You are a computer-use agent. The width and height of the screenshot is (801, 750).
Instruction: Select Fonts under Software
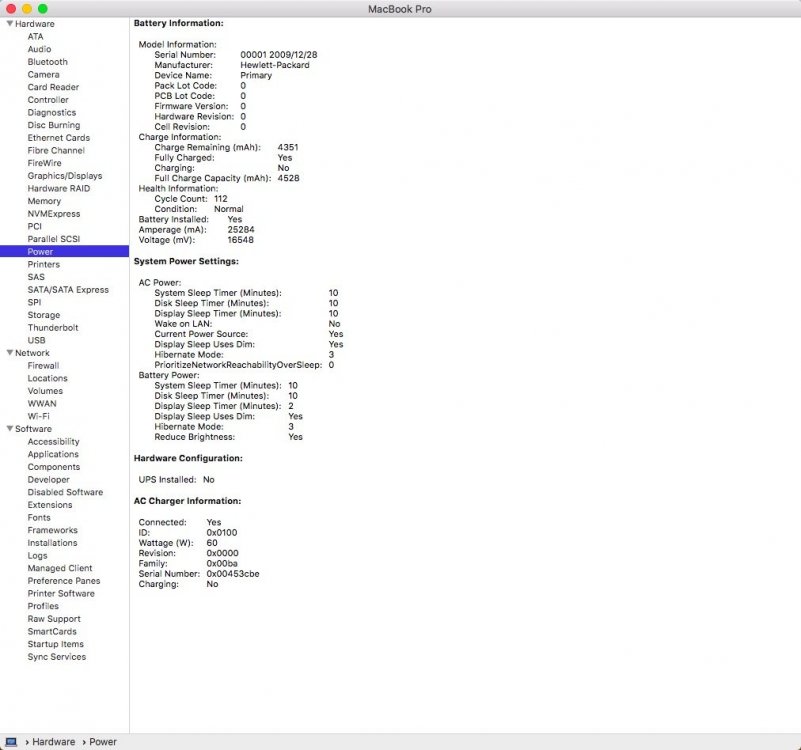(39, 518)
